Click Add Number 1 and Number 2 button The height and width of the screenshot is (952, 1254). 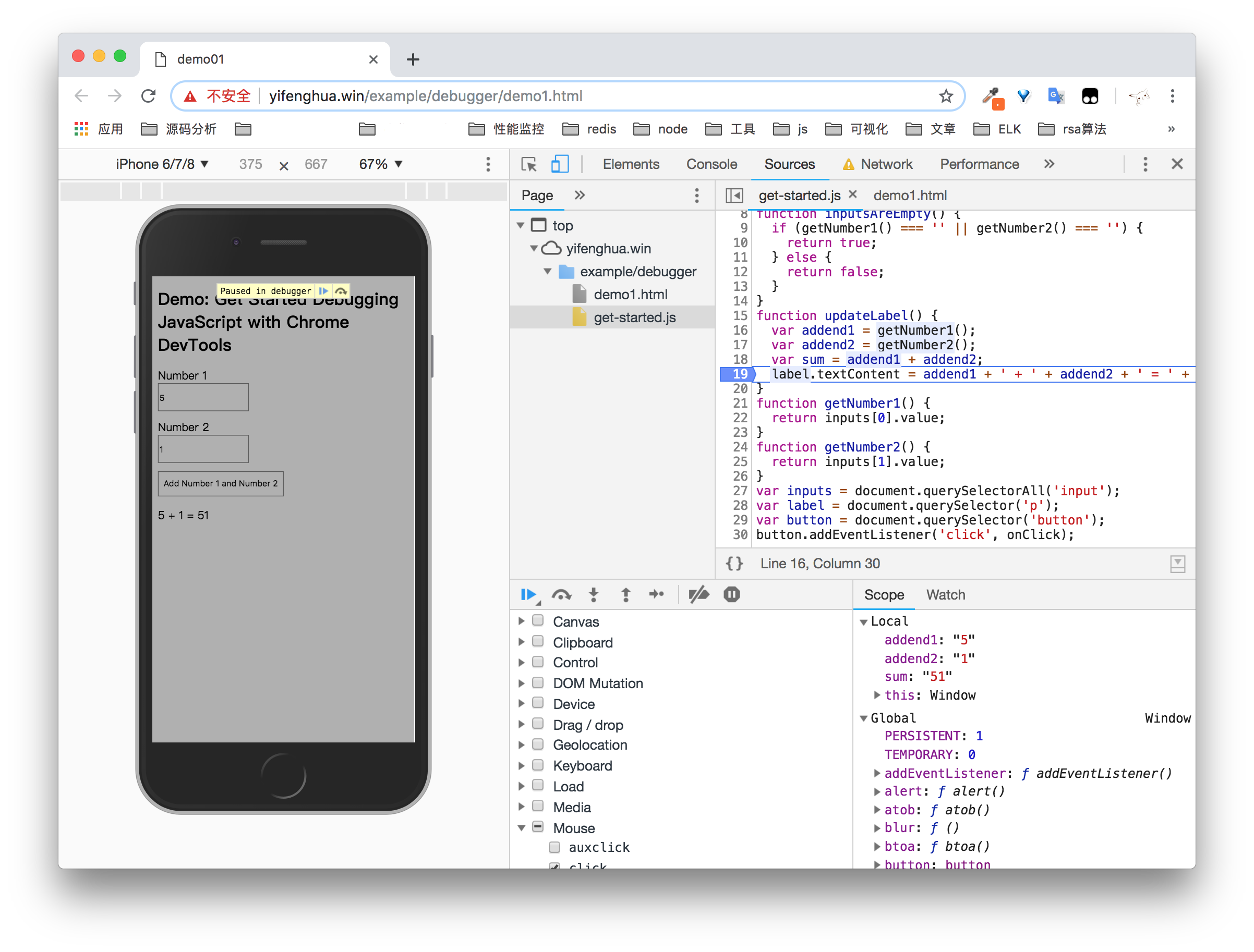pyautogui.click(x=221, y=483)
